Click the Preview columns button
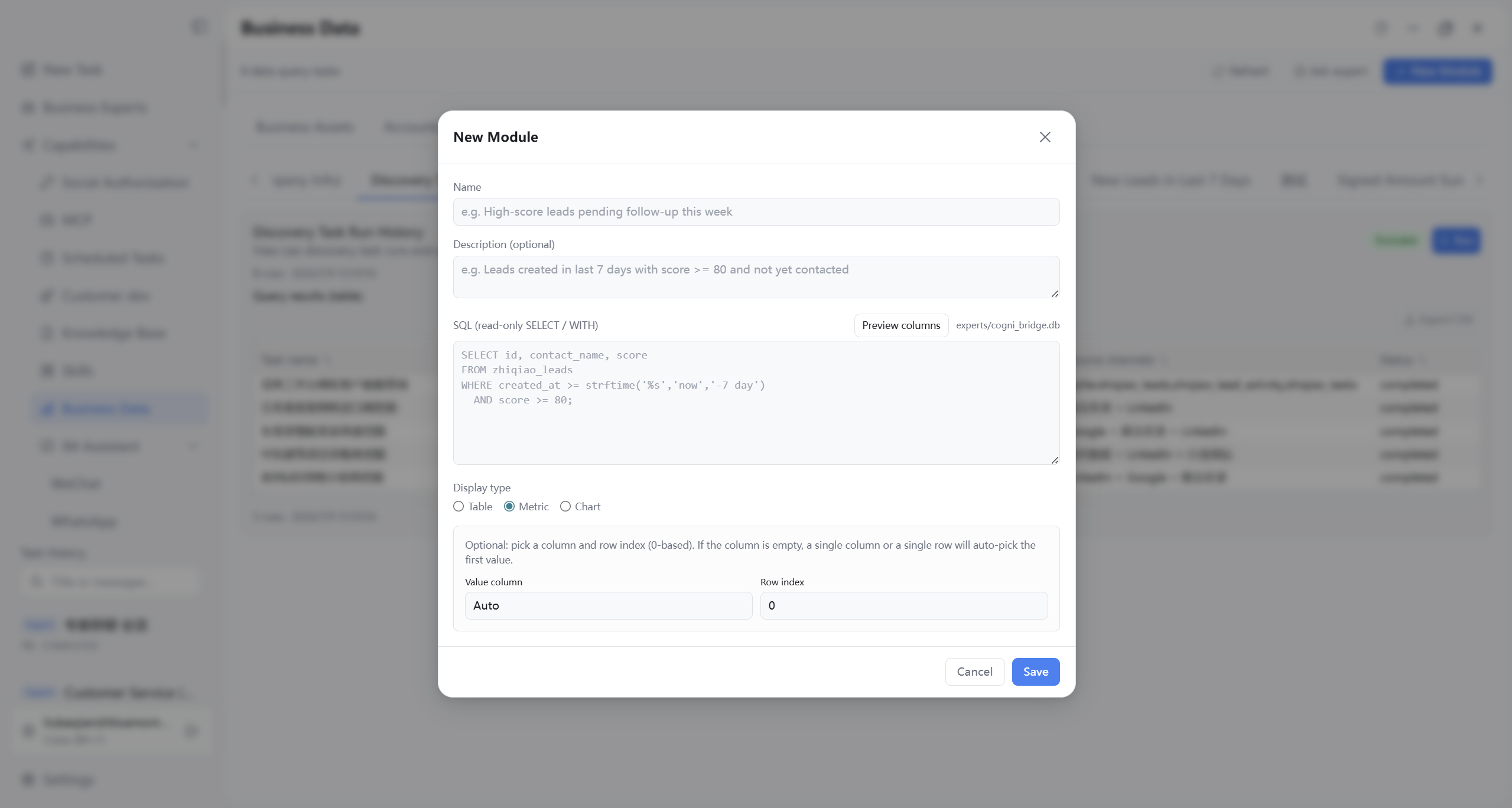 tap(900, 325)
